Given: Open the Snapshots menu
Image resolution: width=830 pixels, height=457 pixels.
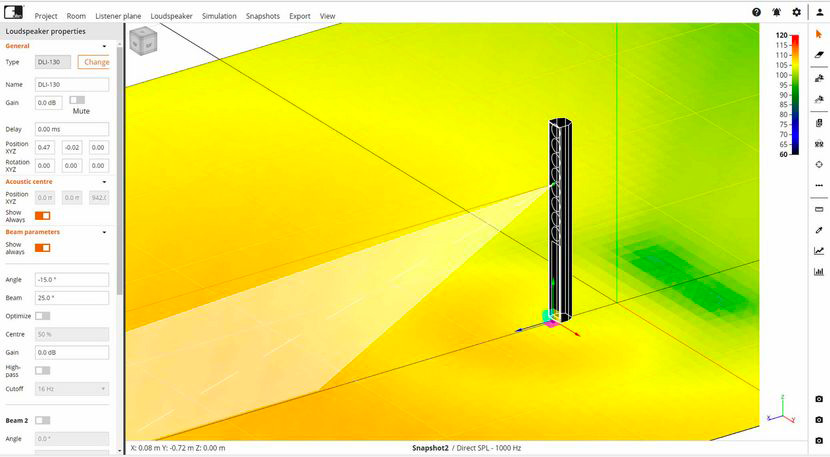Looking at the screenshot, I should [x=263, y=16].
